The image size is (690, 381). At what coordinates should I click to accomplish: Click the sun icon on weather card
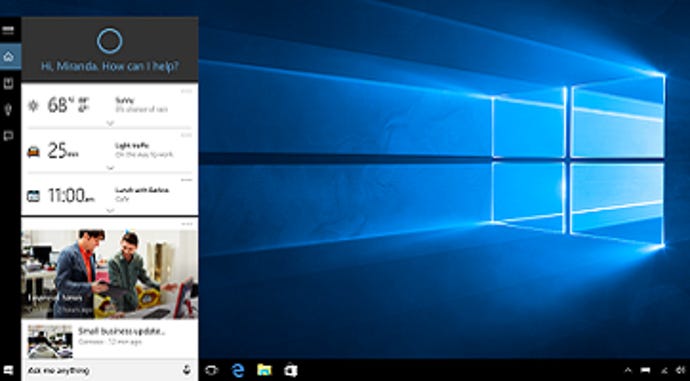pyautogui.click(x=33, y=106)
